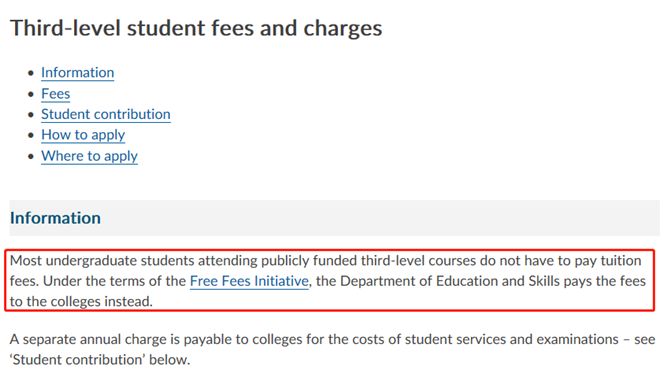Click the separate annual charge paragraph
This screenshot has height=373, width=670.
pyautogui.click(x=332, y=350)
